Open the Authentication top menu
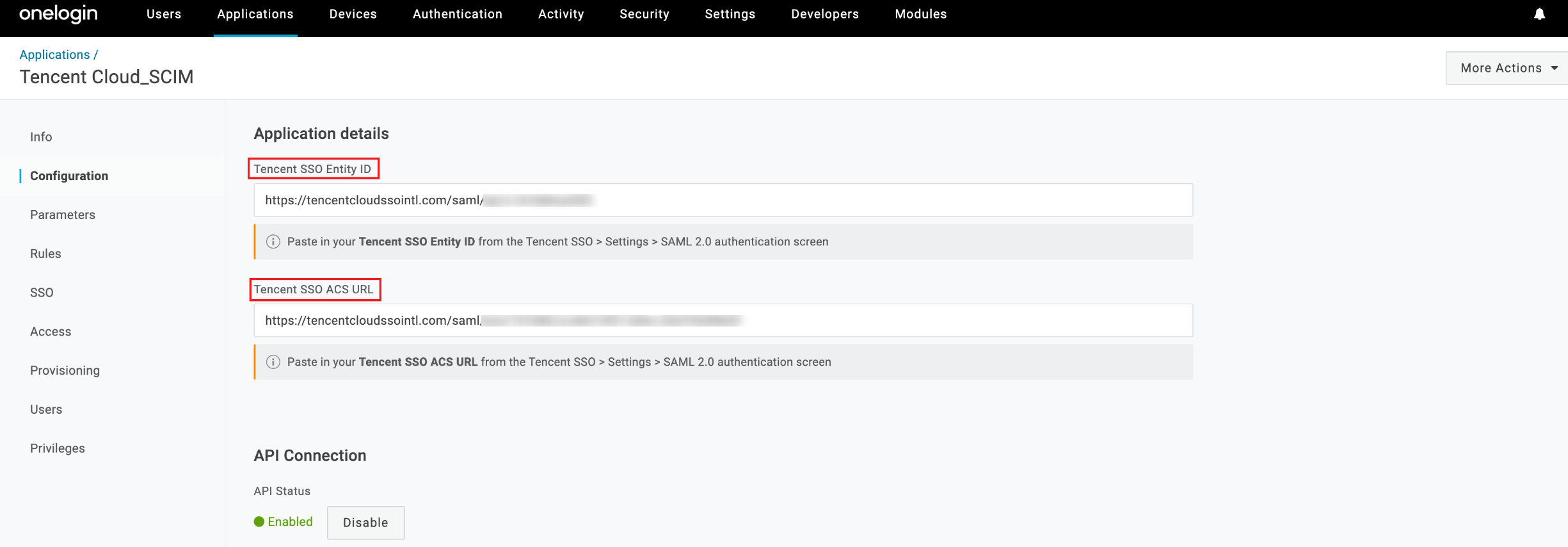Viewport: 1568px width, 547px height. tap(458, 14)
